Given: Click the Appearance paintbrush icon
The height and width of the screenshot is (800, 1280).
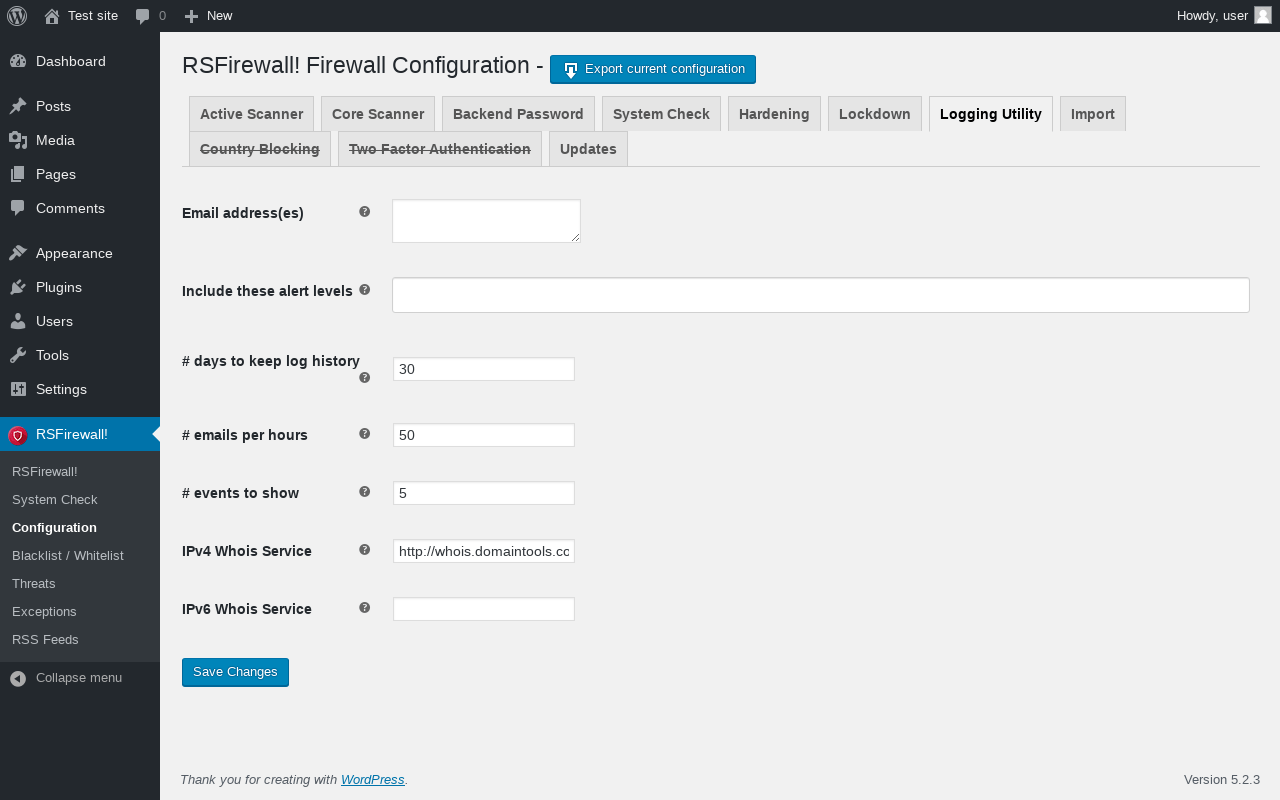Looking at the screenshot, I should [18, 253].
